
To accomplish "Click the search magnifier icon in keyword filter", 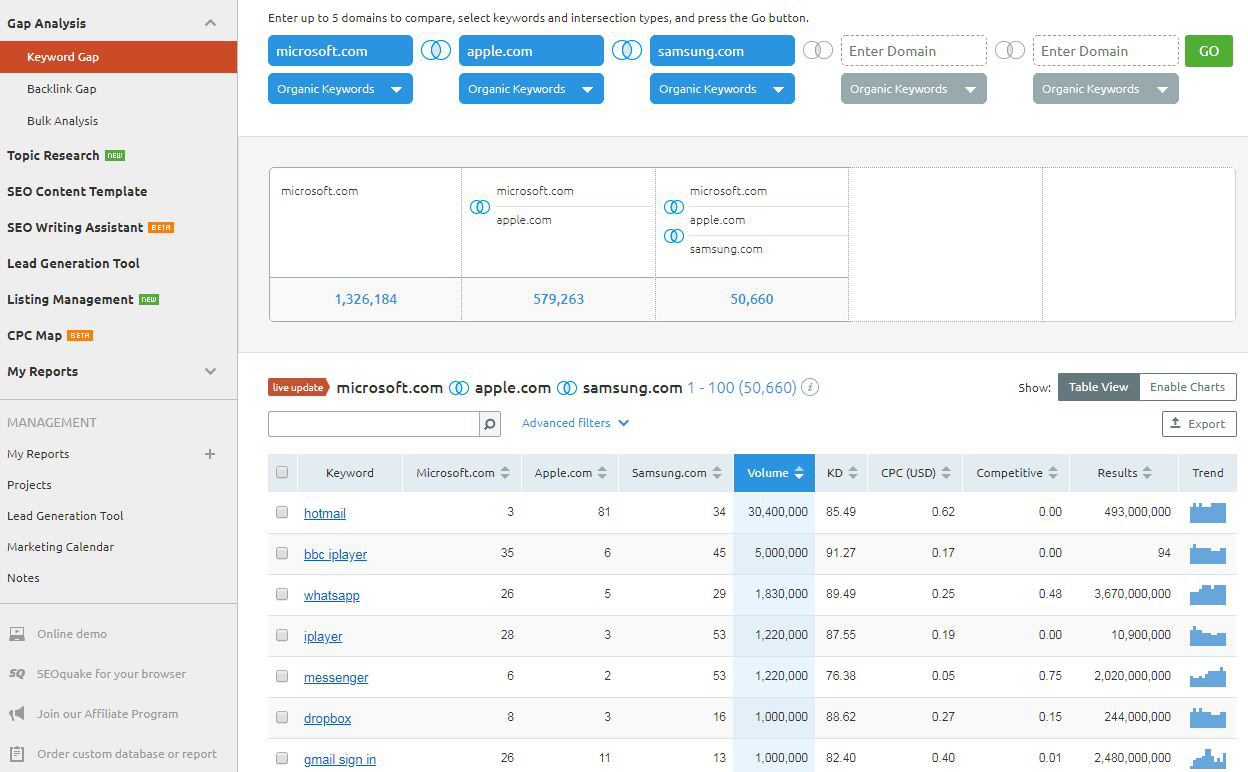I will [x=490, y=424].
